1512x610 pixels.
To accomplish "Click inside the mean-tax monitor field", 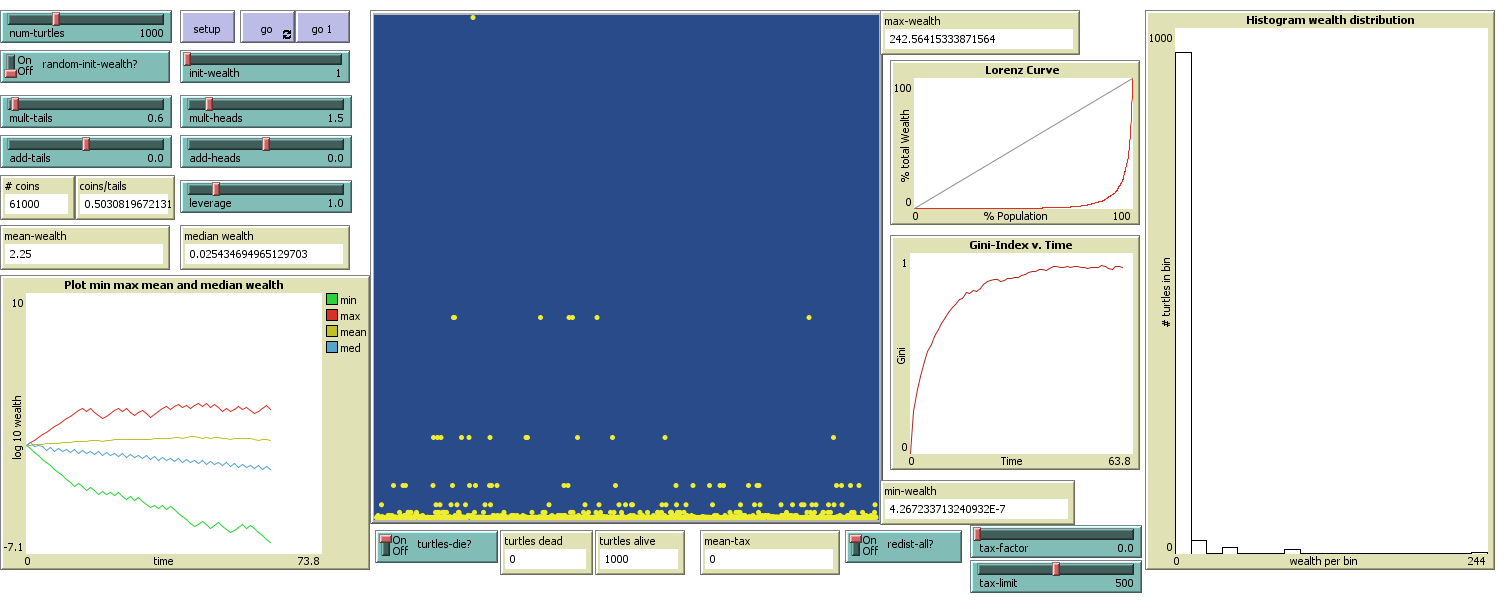I will click(x=768, y=558).
